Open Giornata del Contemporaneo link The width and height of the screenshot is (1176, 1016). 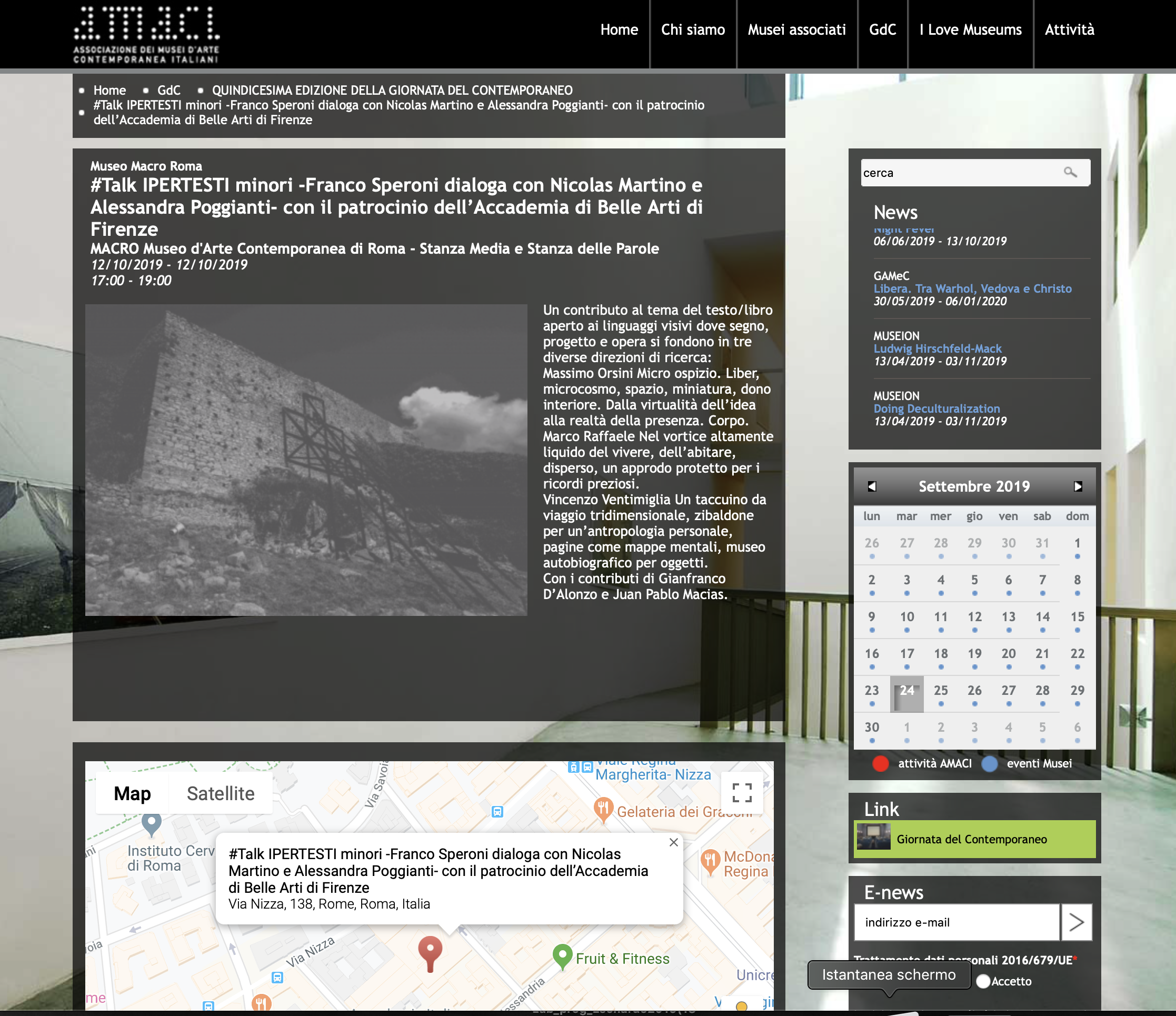point(971,839)
